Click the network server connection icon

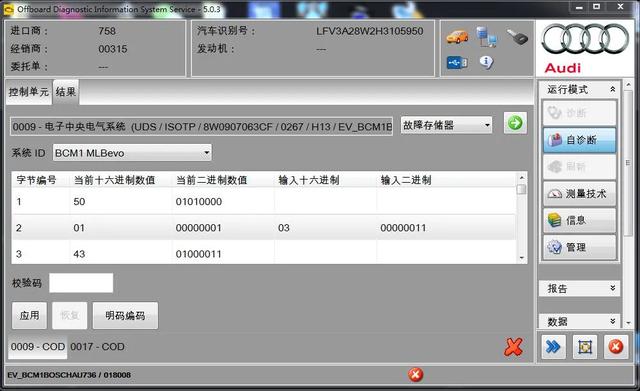click(486, 37)
